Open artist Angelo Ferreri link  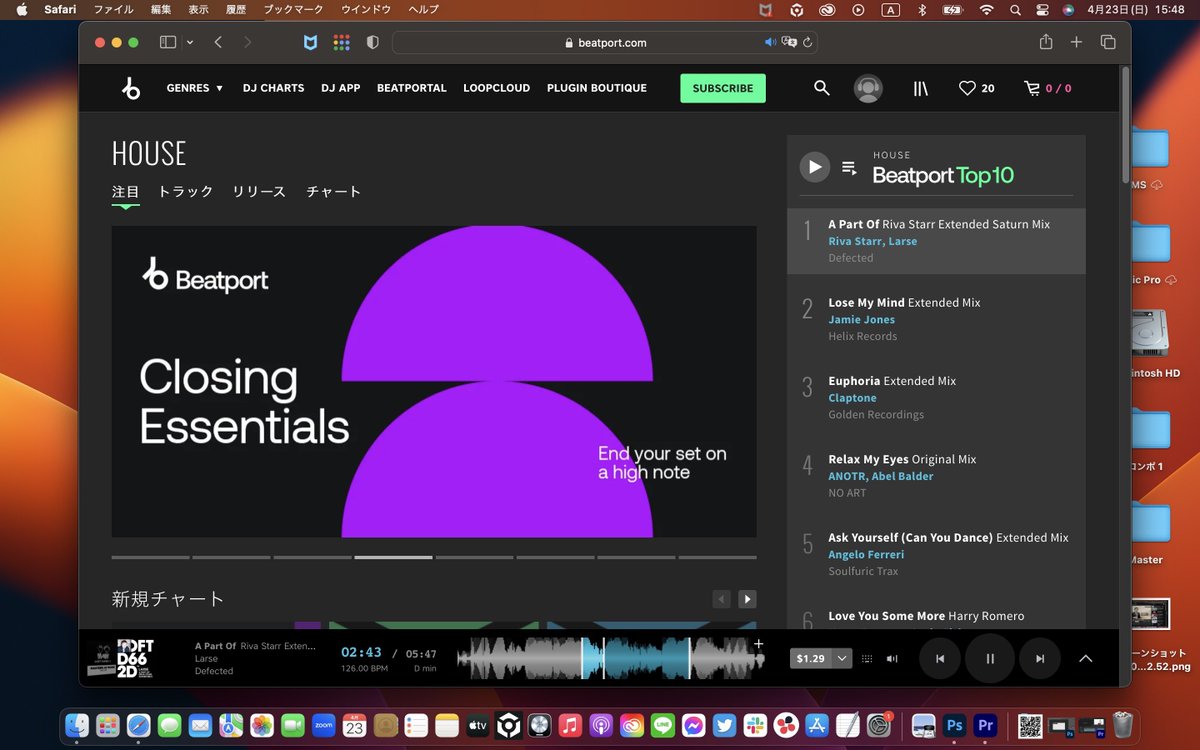(x=866, y=554)
